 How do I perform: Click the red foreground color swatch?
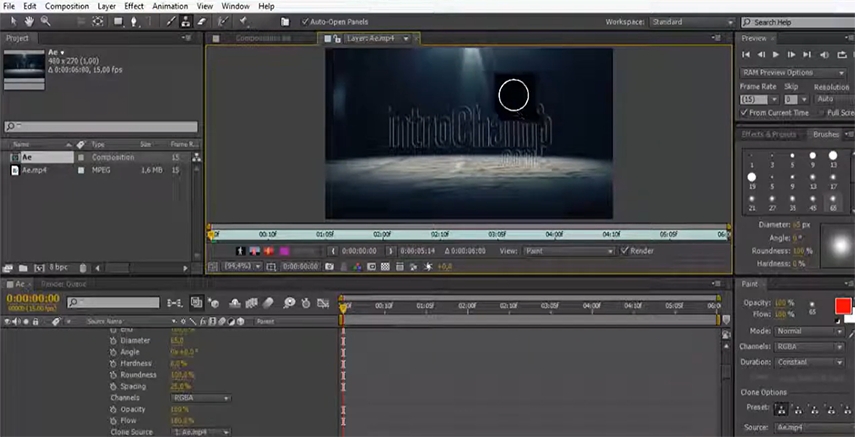tap(843, 306)
